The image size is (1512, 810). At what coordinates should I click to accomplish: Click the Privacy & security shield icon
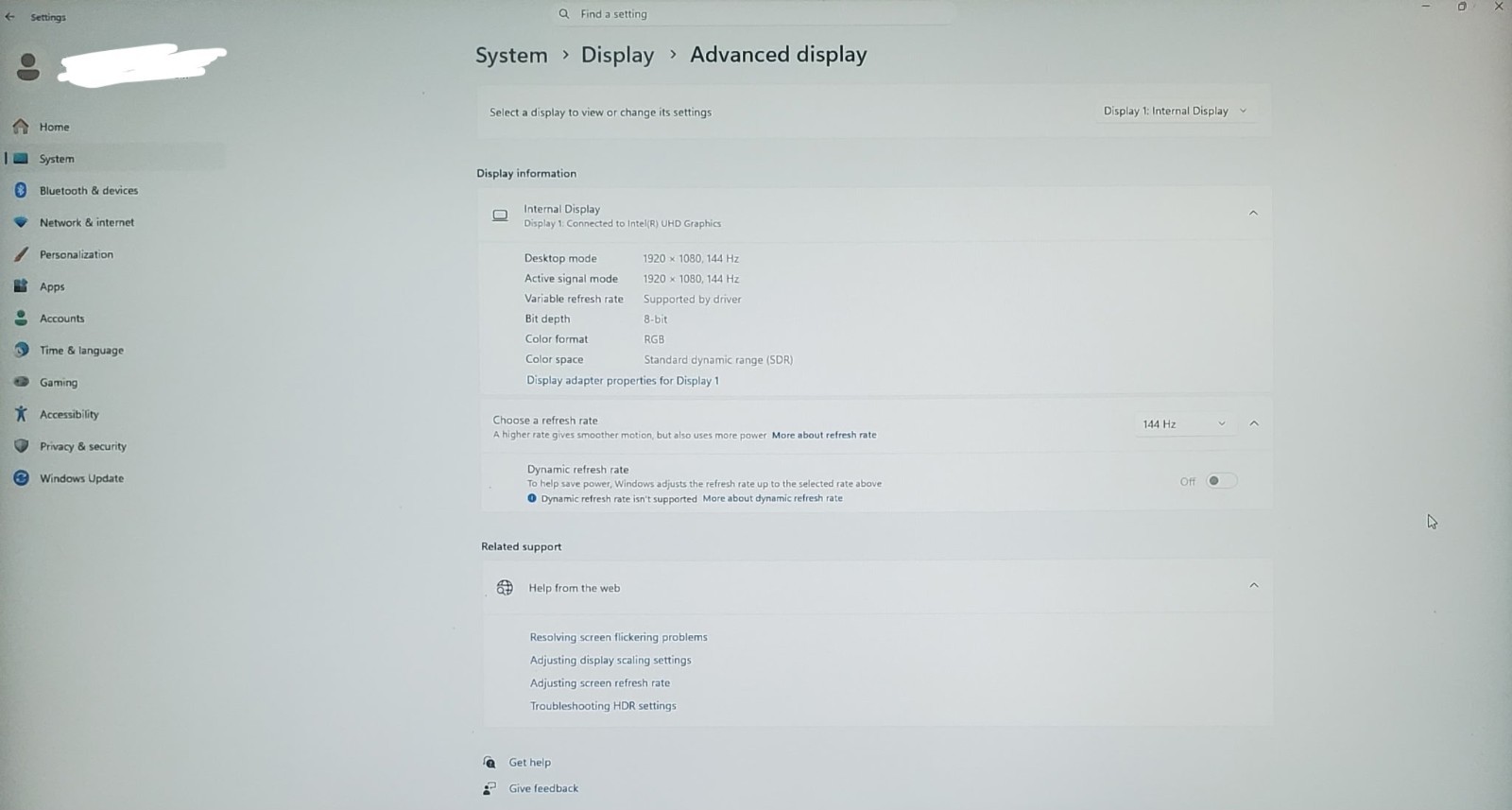[21, 446]
